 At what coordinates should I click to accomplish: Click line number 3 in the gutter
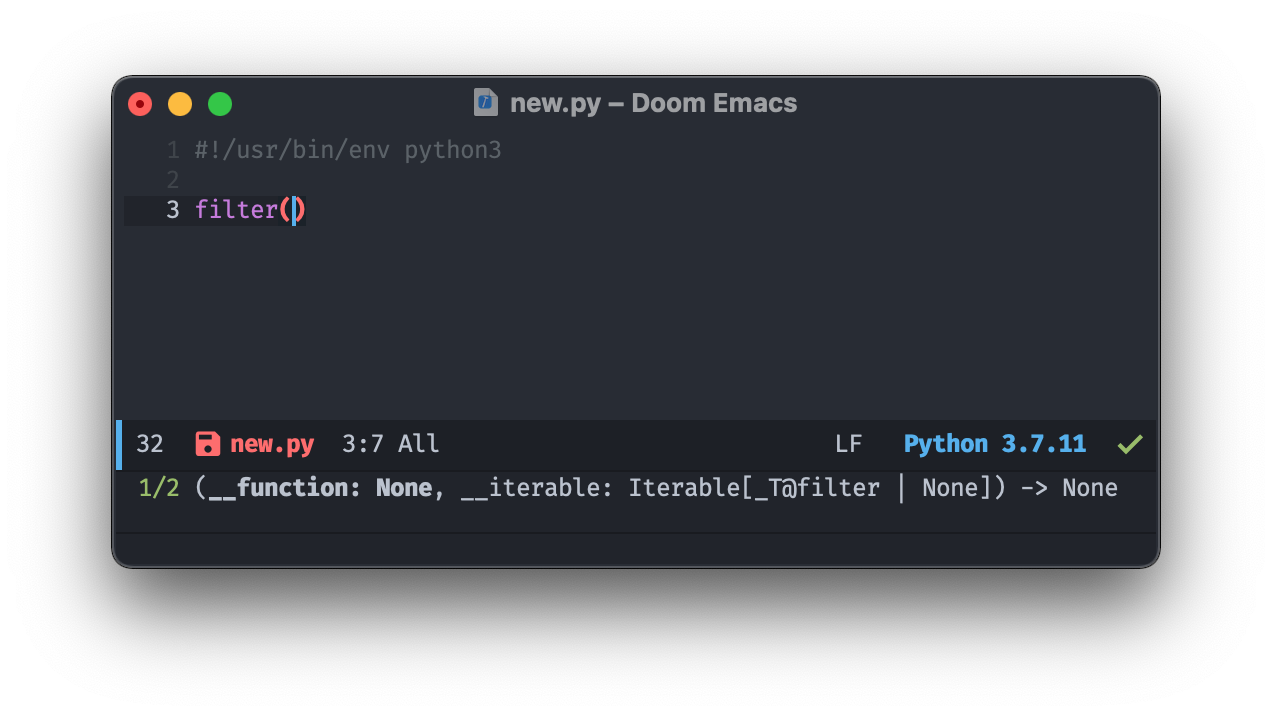pos(173,210)
